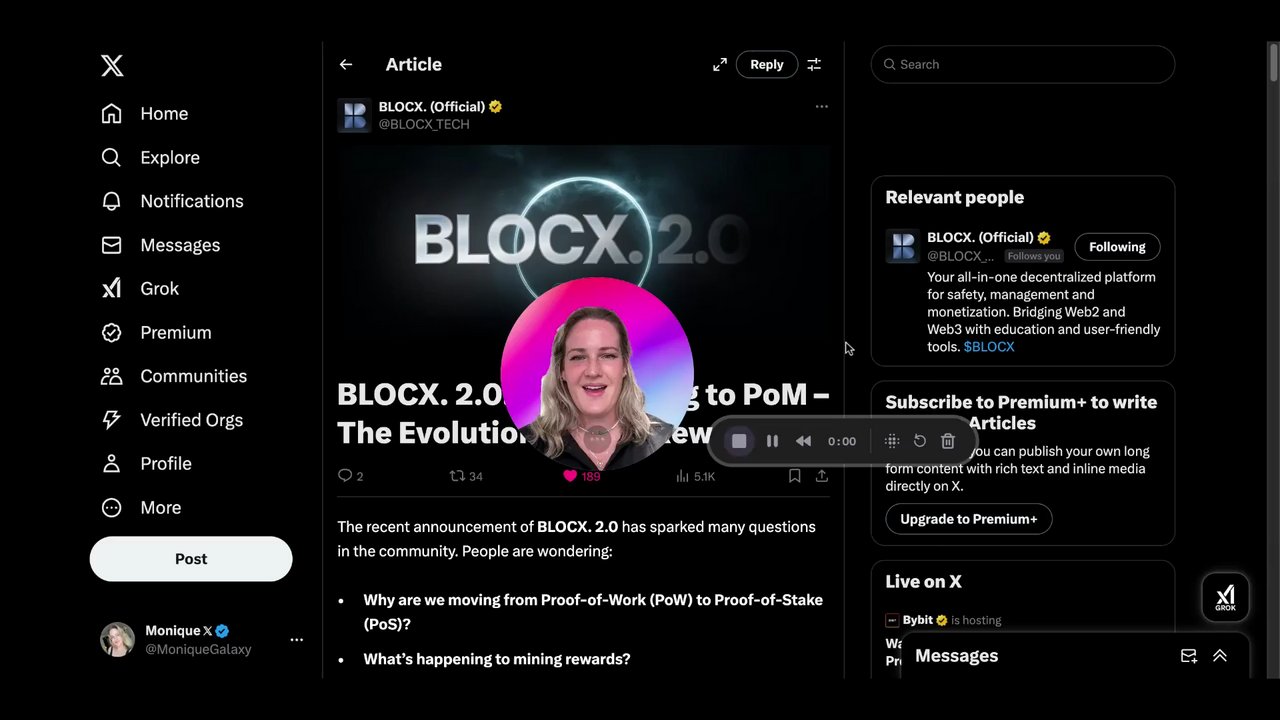
Task: Toggle the bookmark icon under the article title
Action: 795,476
